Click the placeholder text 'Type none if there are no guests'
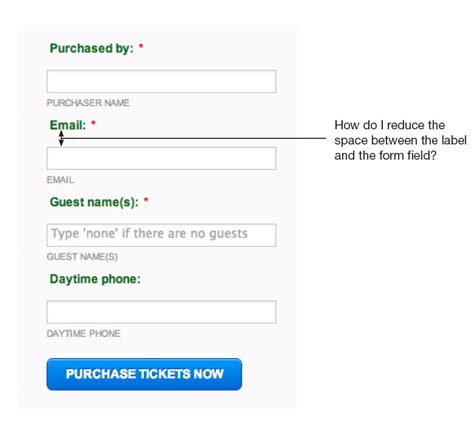 coord(149,234)
